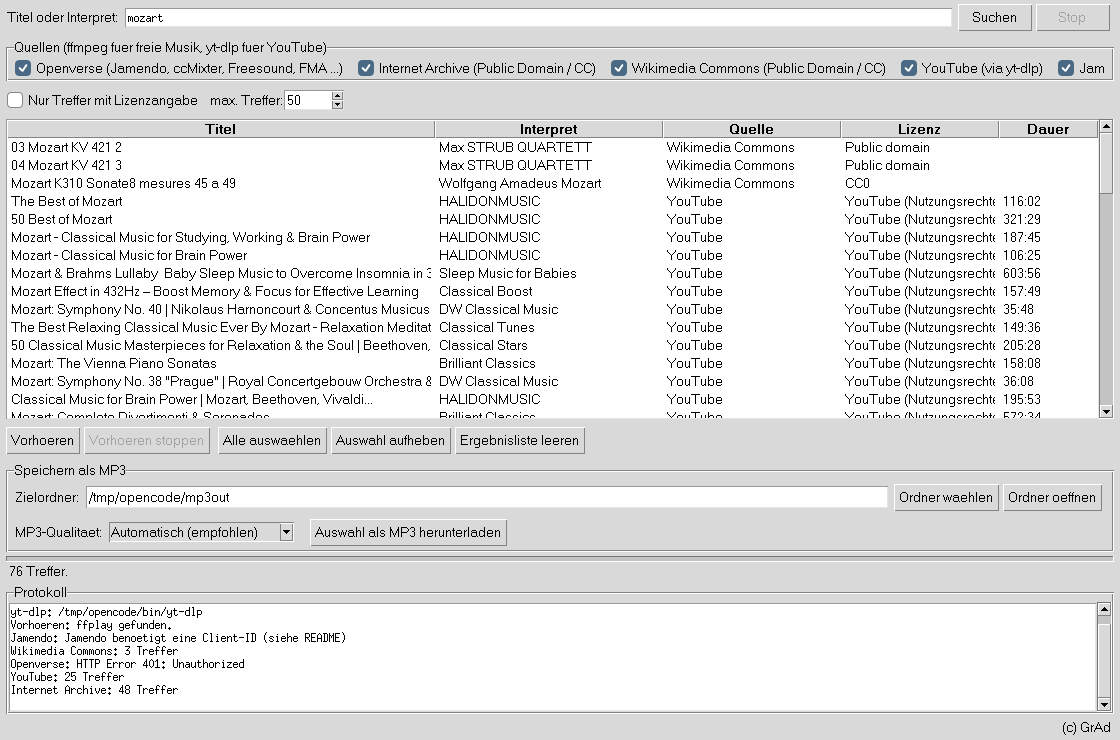Select Mozart - Classical Music for Brain Power
Image resolution: width=1120 pixels, height=740 pixels.
coord(552,255)
